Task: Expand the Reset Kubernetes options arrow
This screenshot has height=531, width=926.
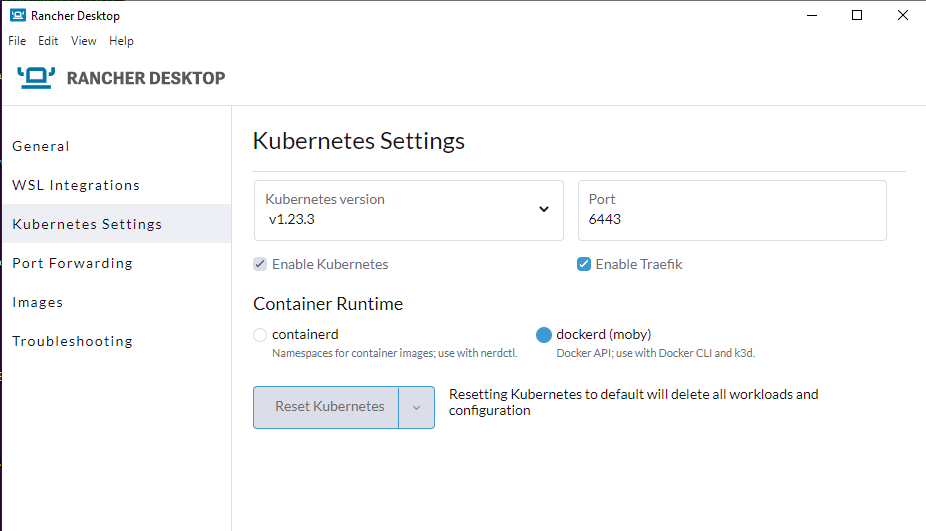Action: (x=416, y=407)
